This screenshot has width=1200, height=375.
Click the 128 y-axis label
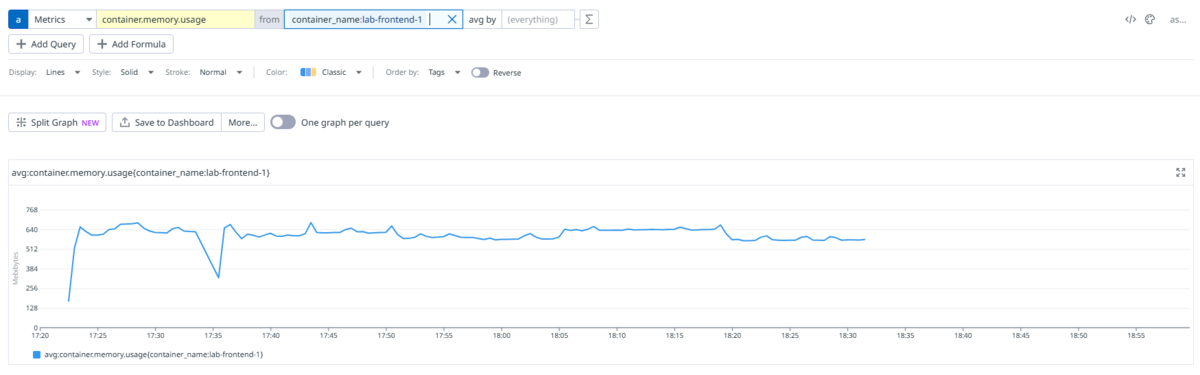pos(31,308)
